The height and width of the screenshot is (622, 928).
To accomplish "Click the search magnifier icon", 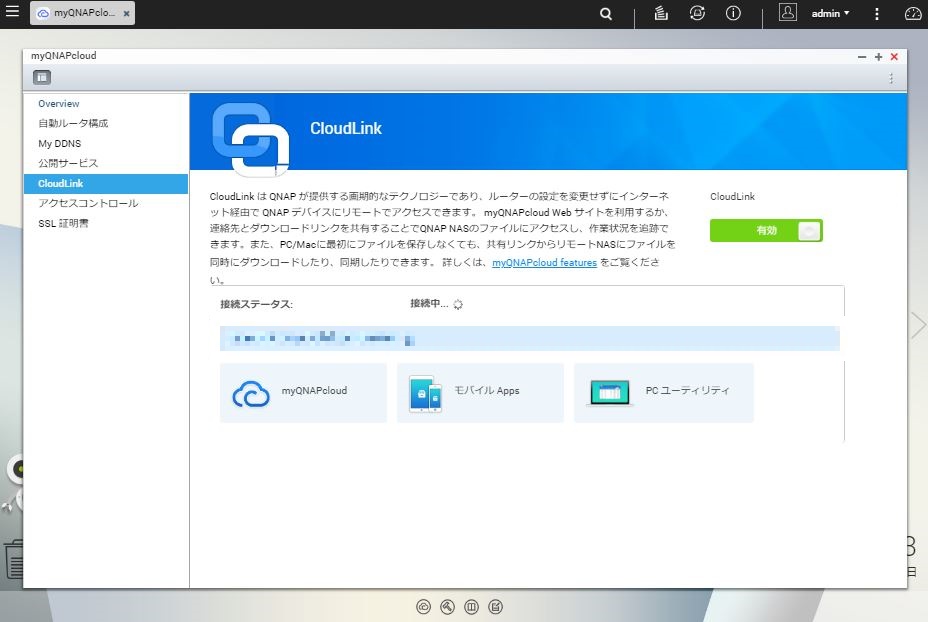I will tap(605, 14).
